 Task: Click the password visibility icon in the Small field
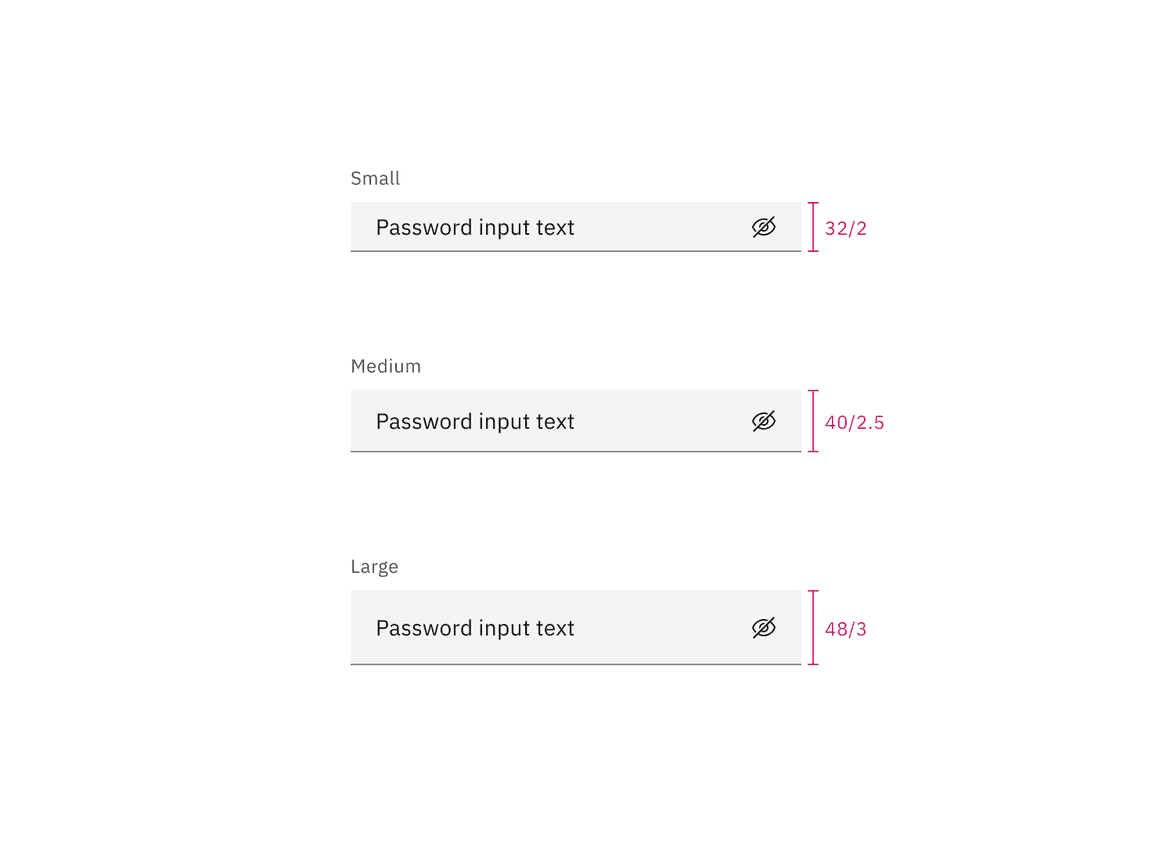pos(764,227)
